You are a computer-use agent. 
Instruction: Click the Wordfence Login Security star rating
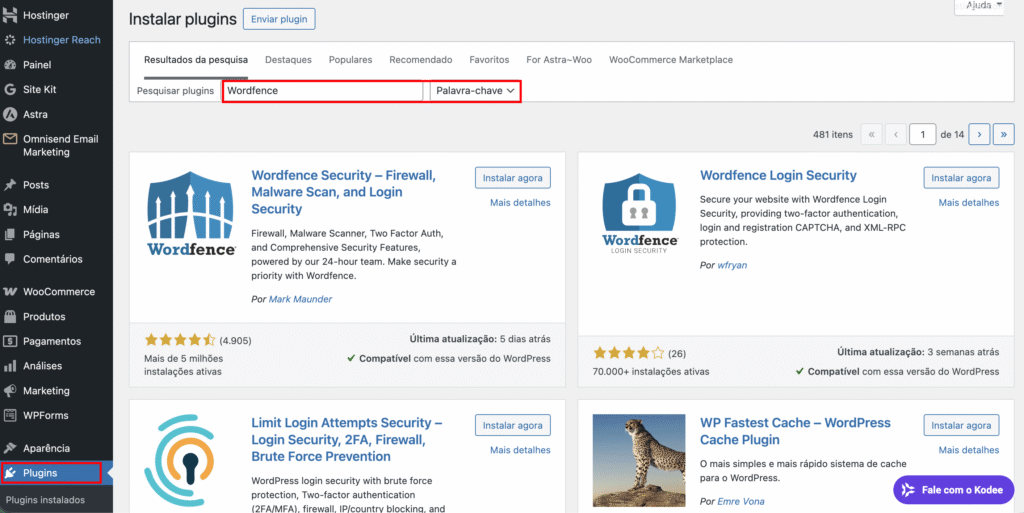628,354
